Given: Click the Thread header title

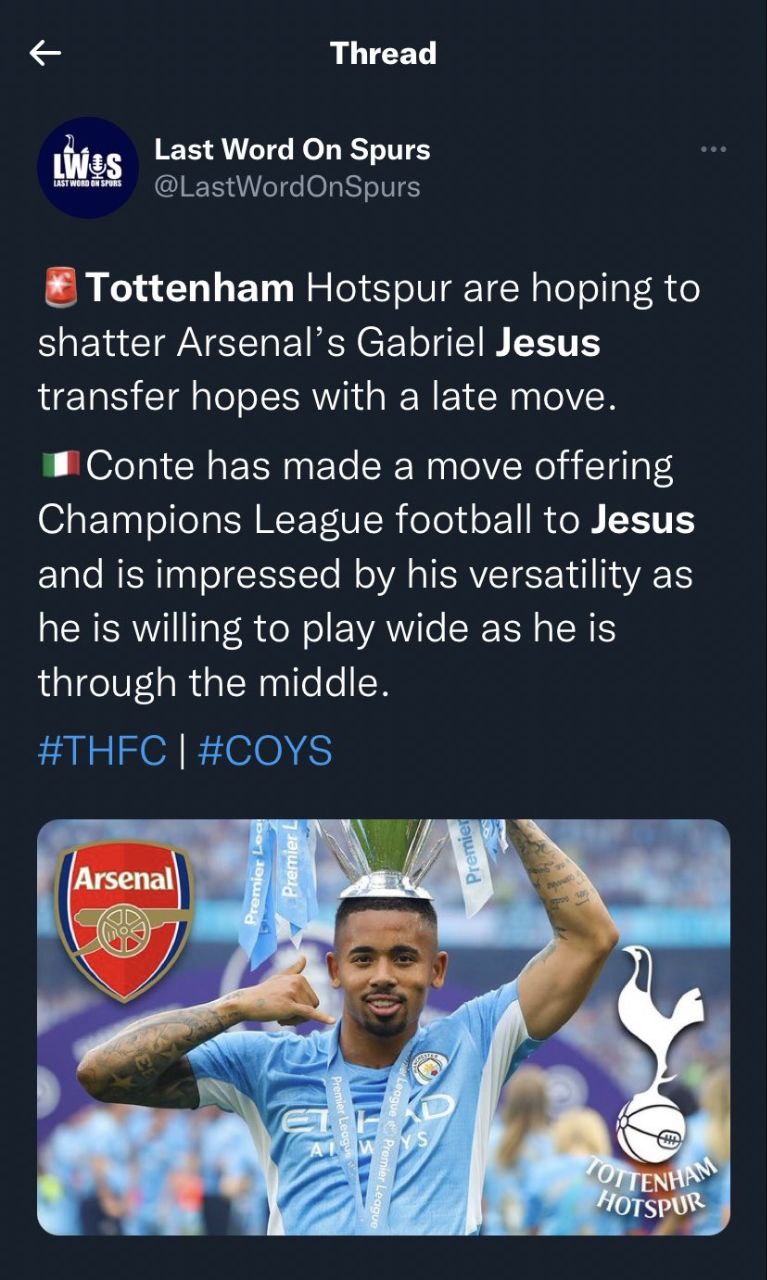Looking at the screenshot, I should coord(383,53).
